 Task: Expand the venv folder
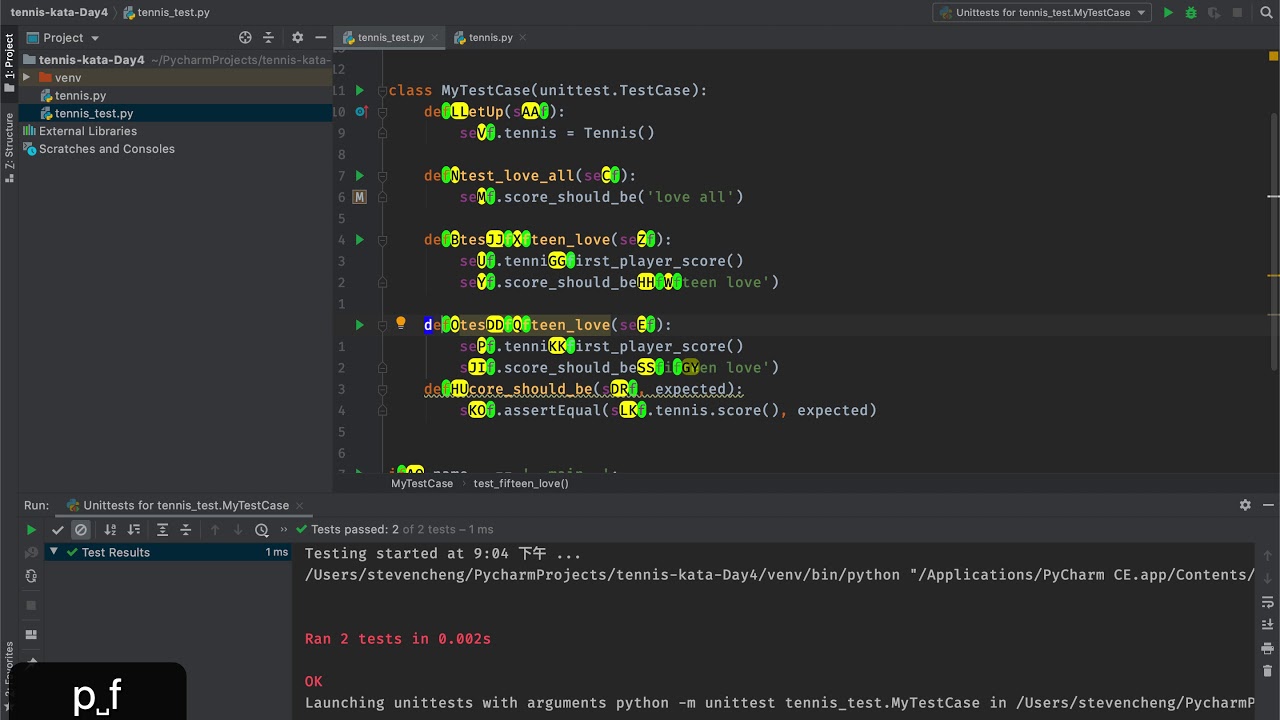[27, 78]
